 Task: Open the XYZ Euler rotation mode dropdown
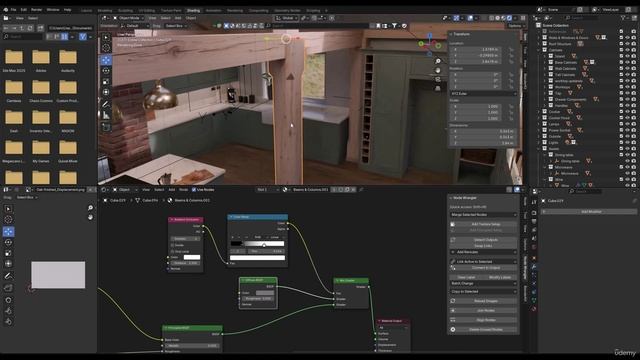pos(483,93)
